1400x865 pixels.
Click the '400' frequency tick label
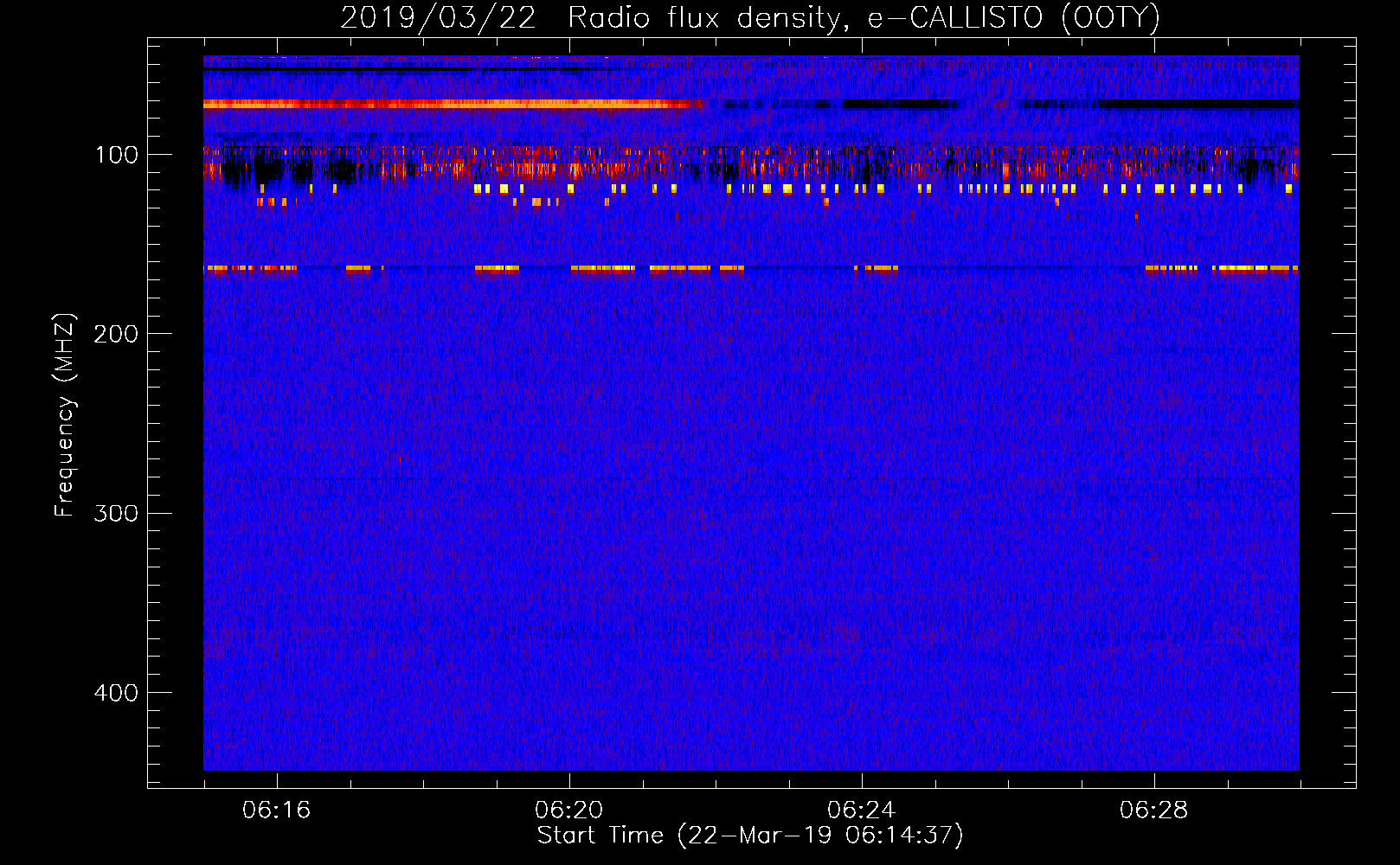pos(116,693)
